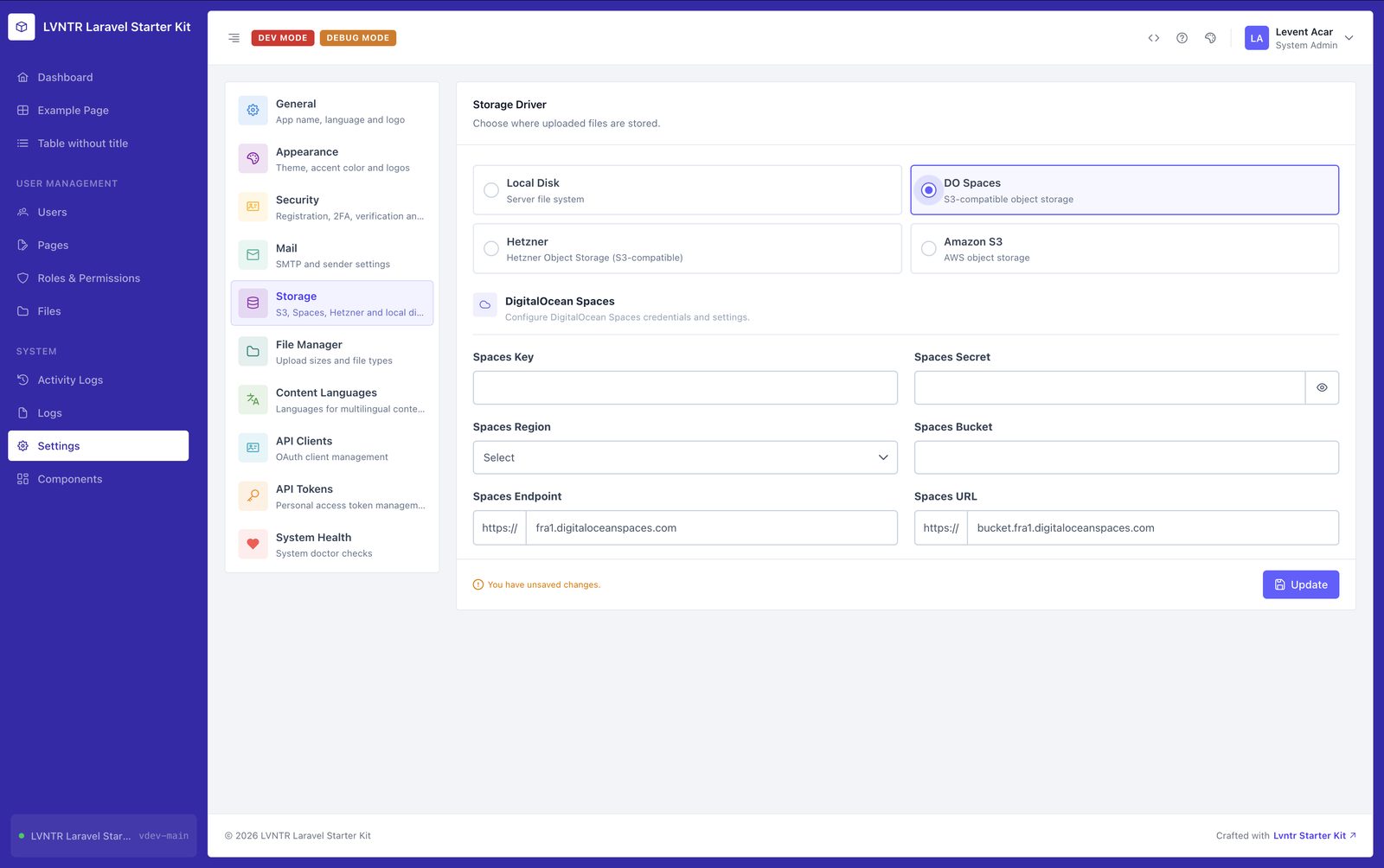1384x868 pixels.
Task: Click the API Tokens key icon
Action: (x=253, y=496)
